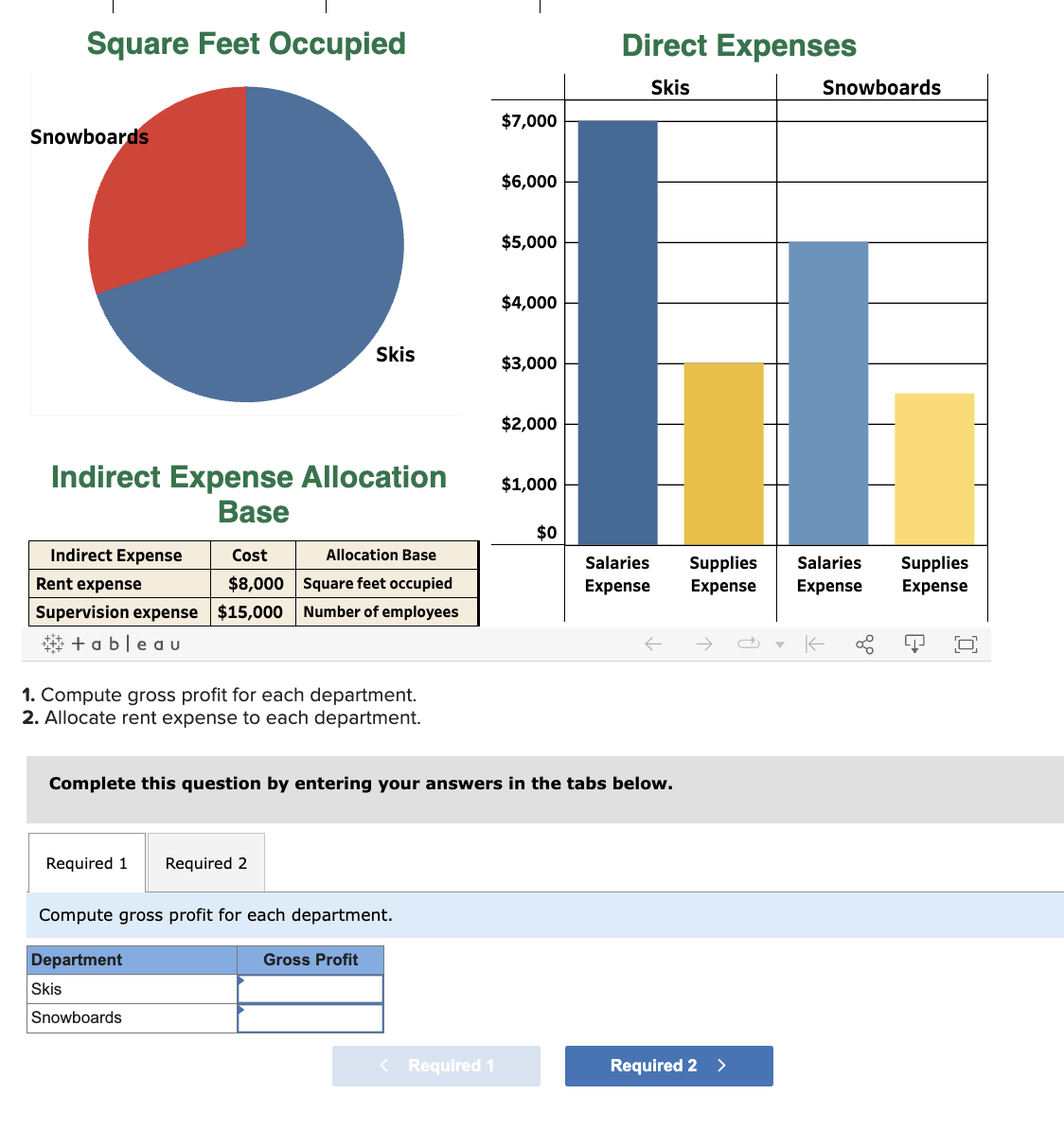The width and height of the screenshot is (1064, 1130).
Task: Click the Allocation Base column header
Action: (x=387, y=555)
